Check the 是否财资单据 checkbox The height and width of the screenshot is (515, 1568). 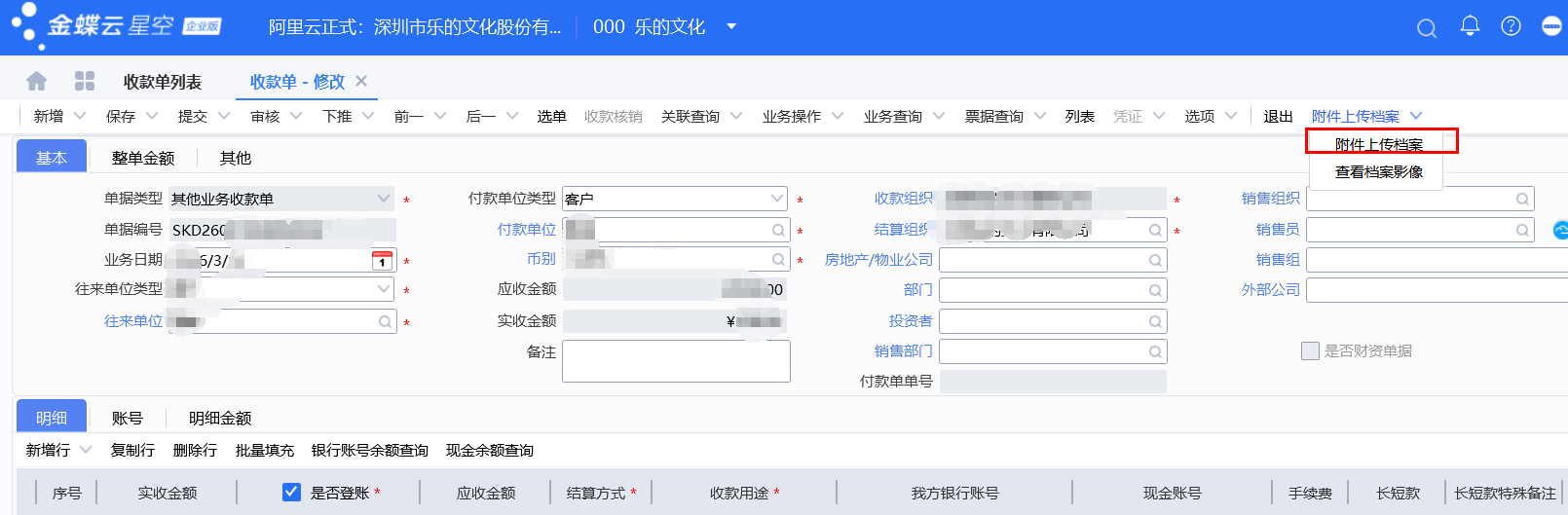click(x=1310, y=351)
